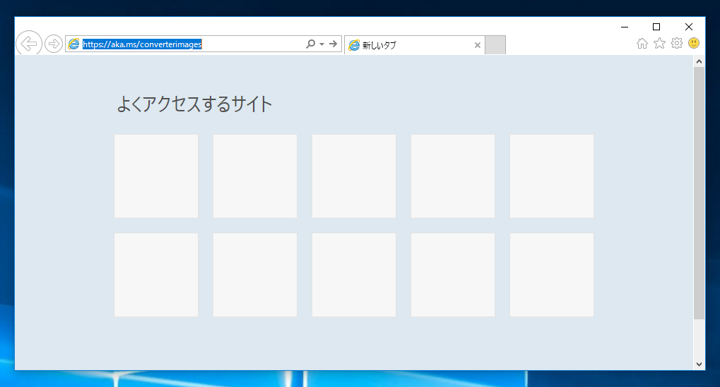The height and width of the screenshot is (387, 720).
Task: Click the vertical scrollbar thumb
Action: tap(699, 193)
